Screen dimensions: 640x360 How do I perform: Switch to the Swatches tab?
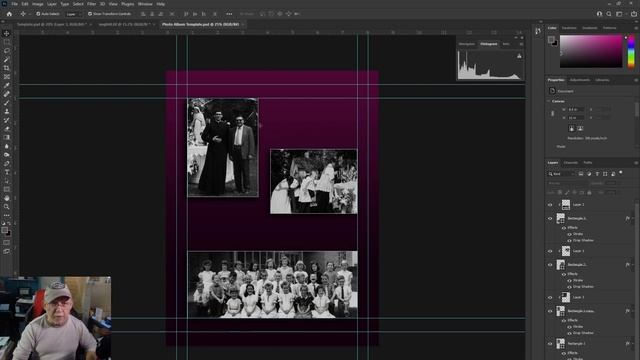(569, 28)
